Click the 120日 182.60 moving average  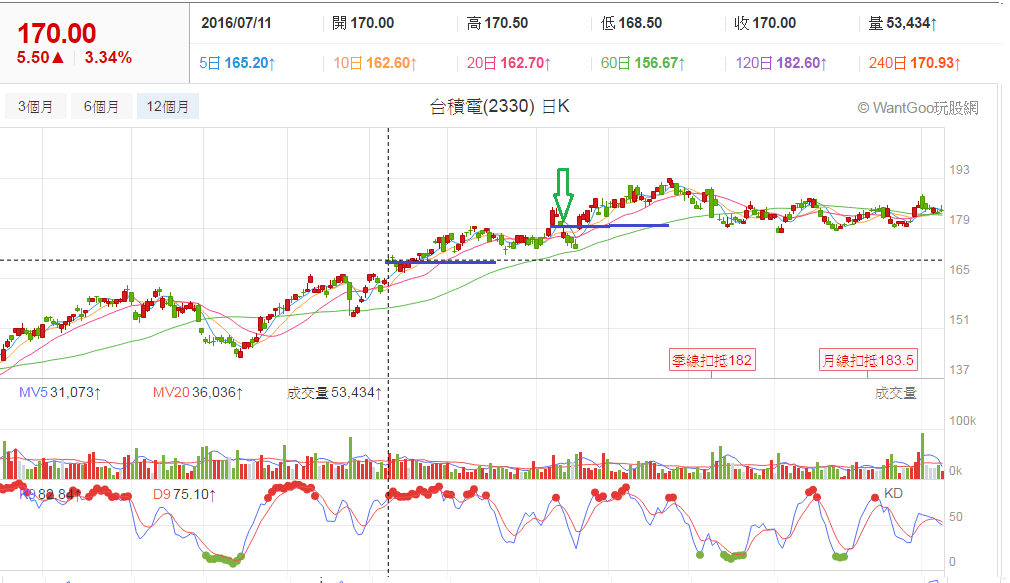(x=781, y=63)
